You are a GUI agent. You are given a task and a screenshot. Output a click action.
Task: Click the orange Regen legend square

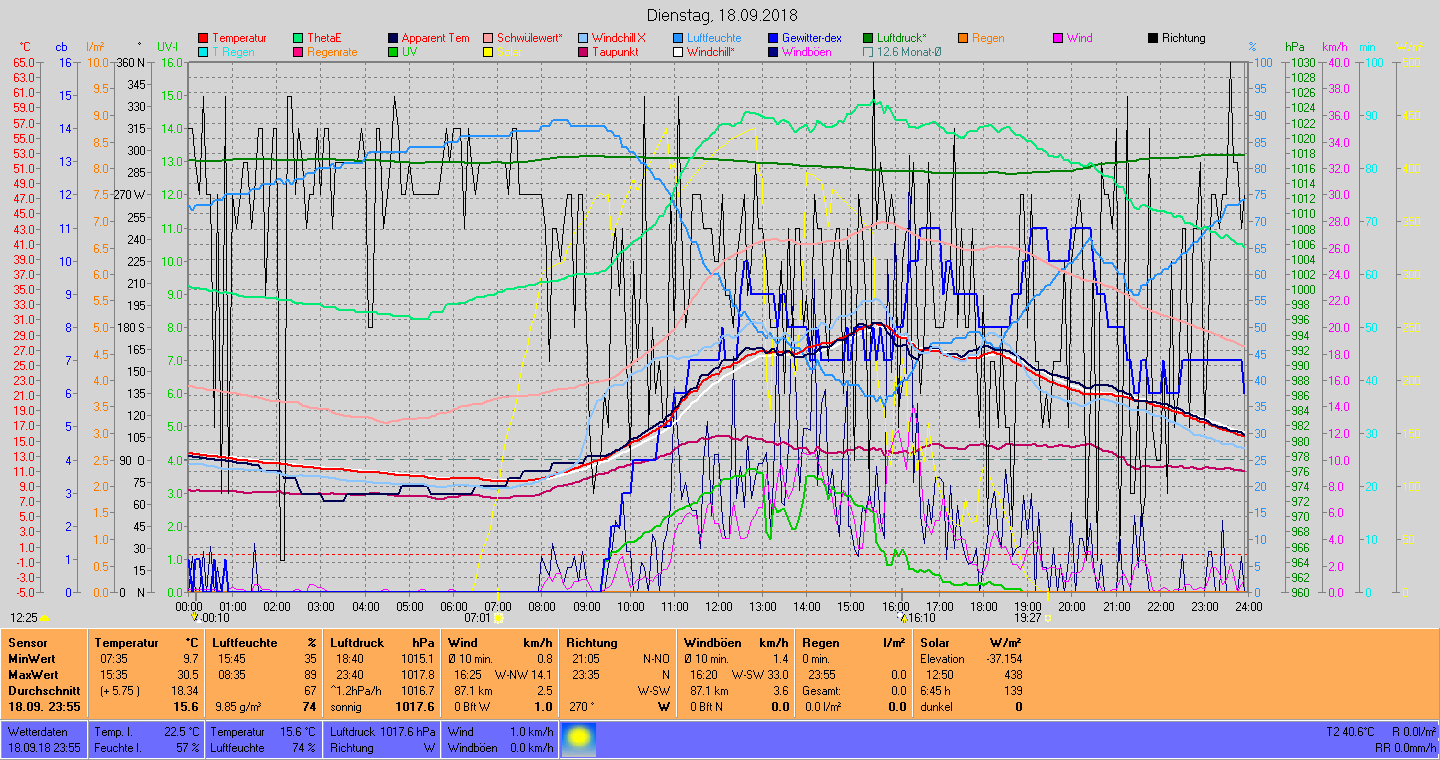click(963, 38)
